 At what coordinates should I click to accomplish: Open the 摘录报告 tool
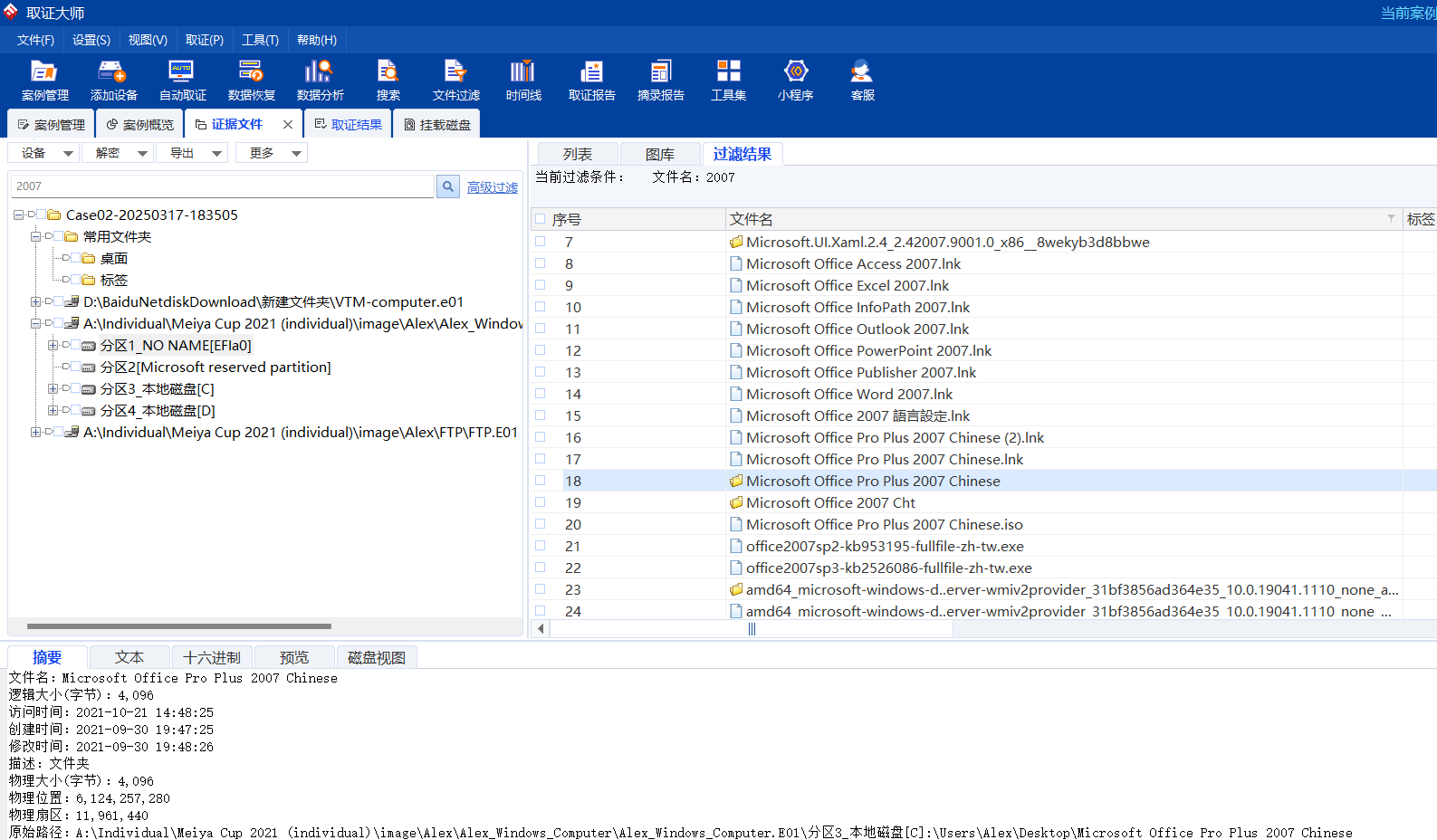point(660,80)
